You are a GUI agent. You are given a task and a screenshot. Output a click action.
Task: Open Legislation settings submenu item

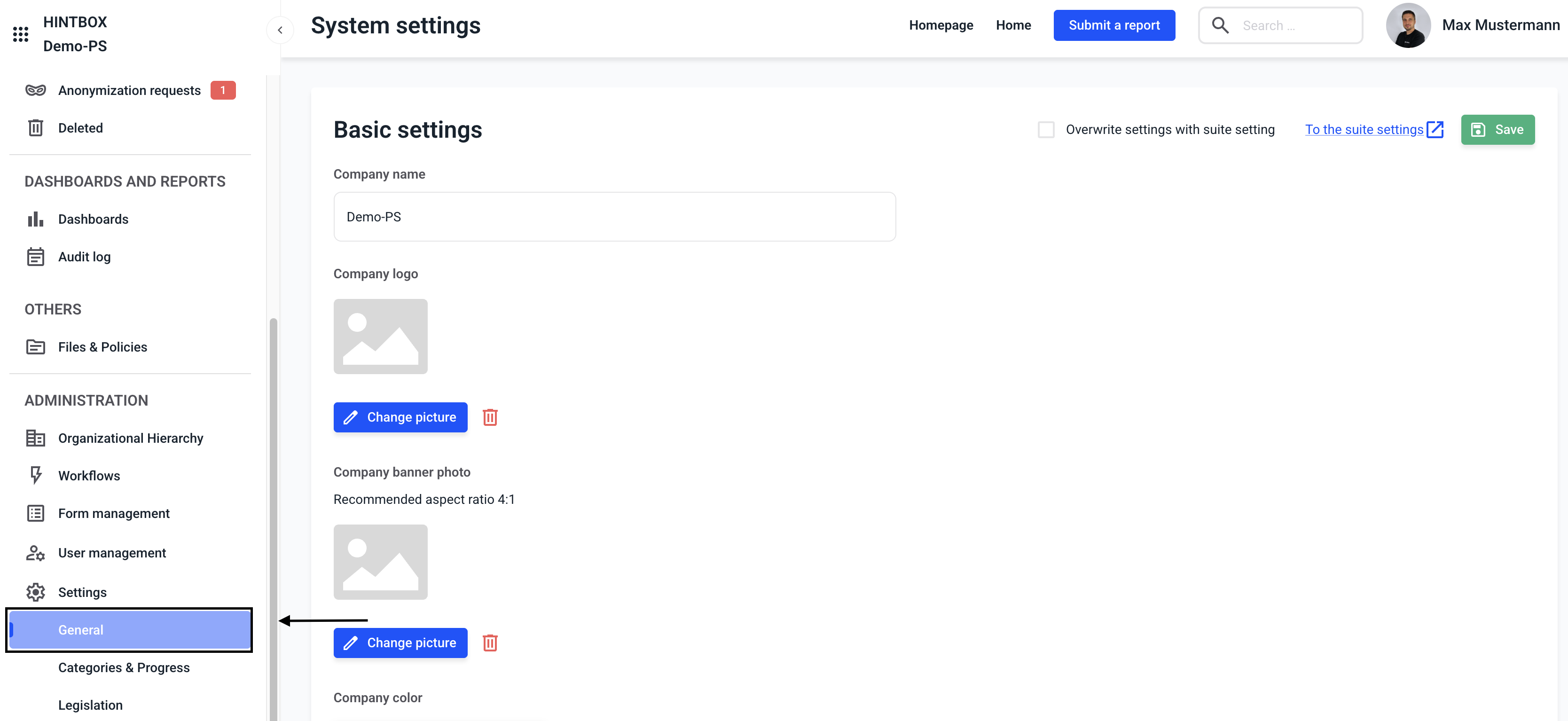click(x=90, y=705)
